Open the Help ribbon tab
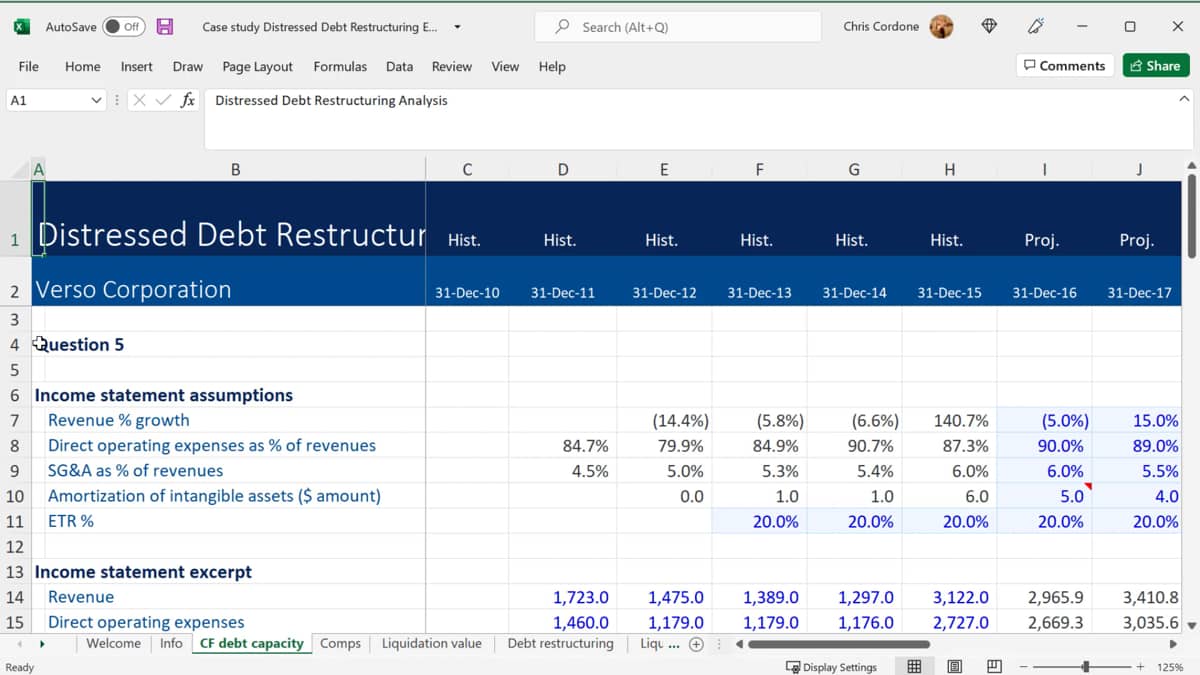The height and width of the screenshot is (675, 1200). point(552,66)
